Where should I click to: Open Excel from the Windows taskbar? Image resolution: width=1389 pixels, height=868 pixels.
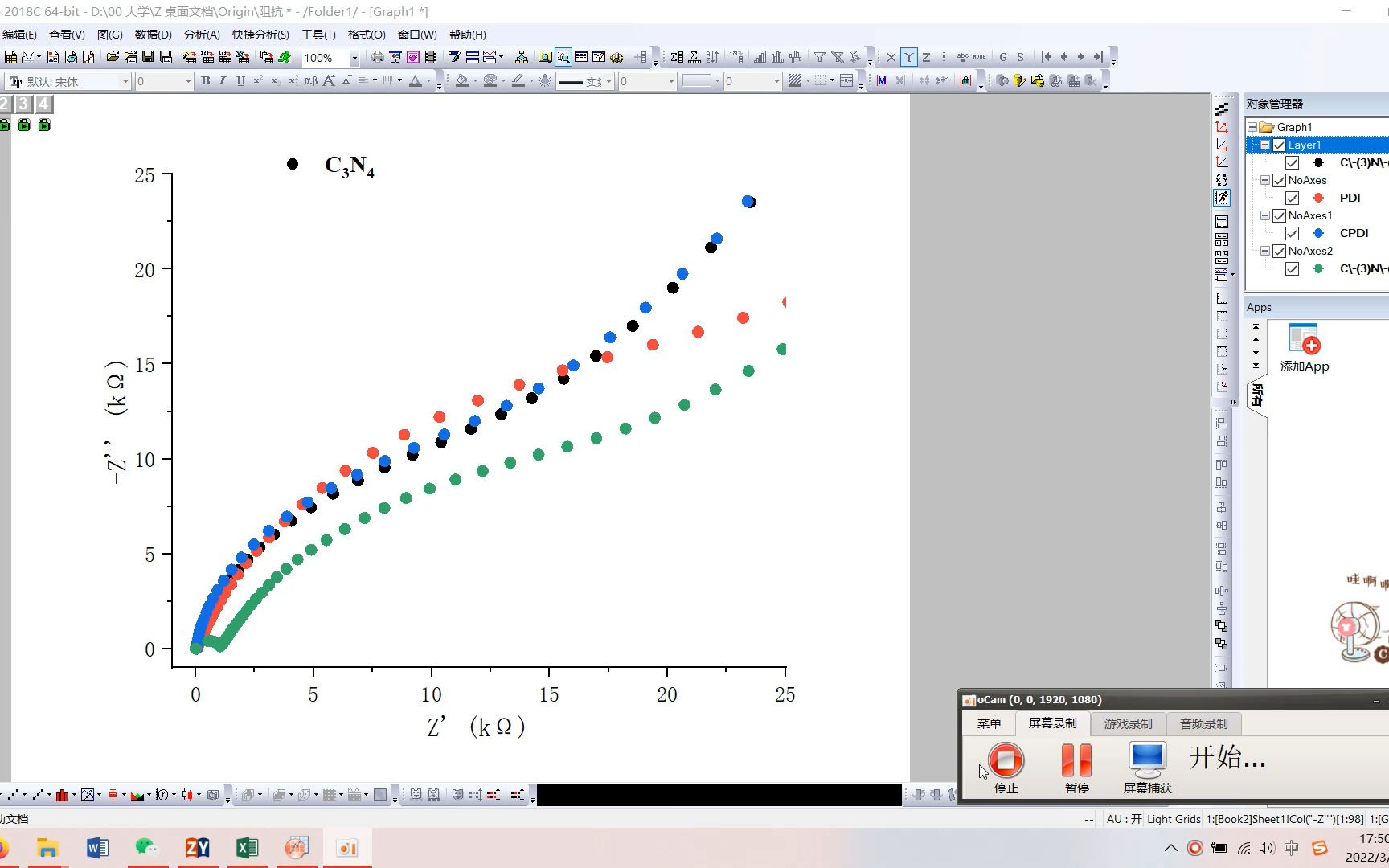(248, 848)
